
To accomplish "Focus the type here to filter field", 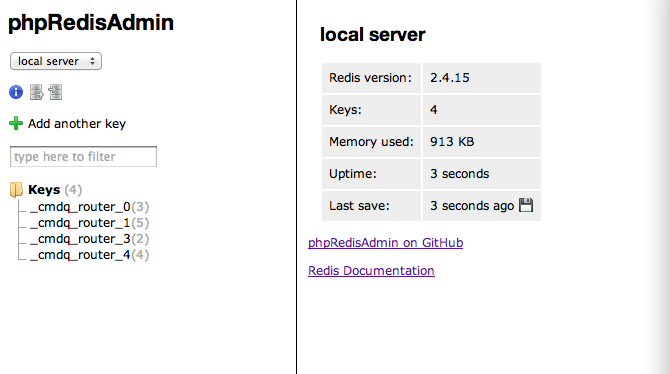I will click(83, 156).
